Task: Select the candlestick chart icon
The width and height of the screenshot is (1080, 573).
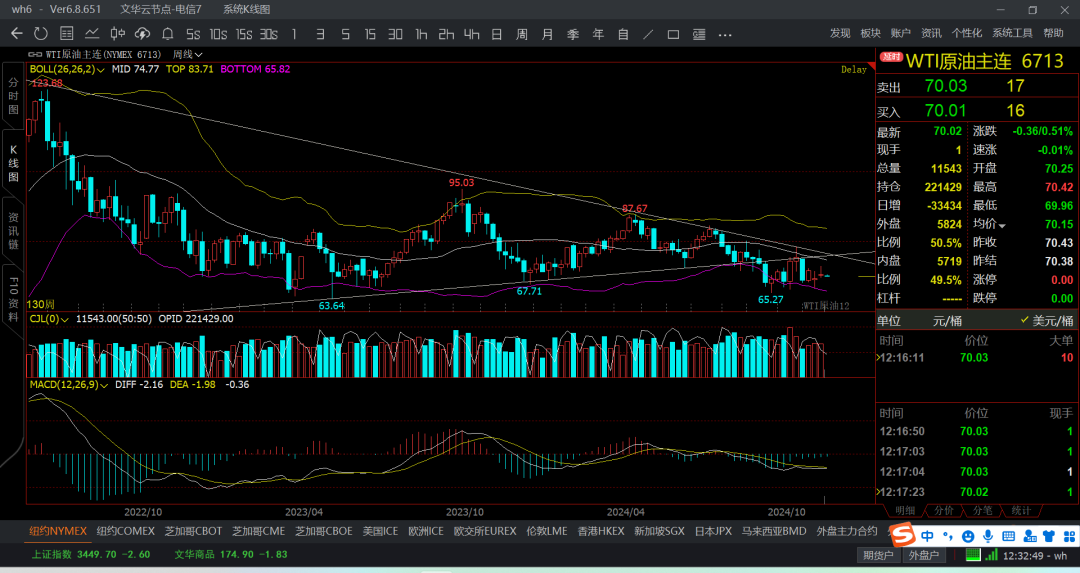Action: [117, 33]
